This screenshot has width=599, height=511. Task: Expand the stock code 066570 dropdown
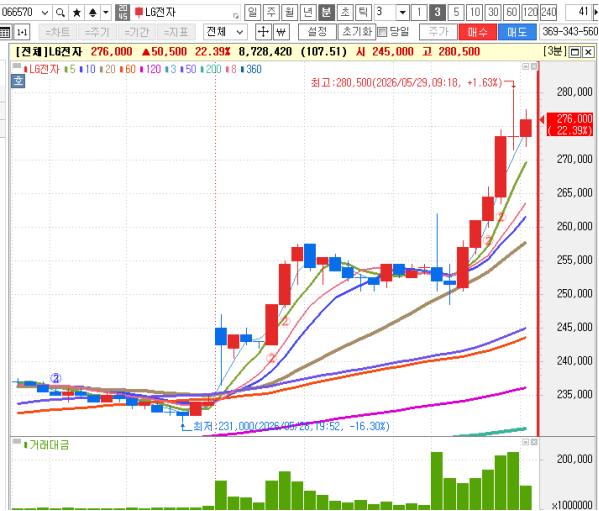tap(45, 13)
